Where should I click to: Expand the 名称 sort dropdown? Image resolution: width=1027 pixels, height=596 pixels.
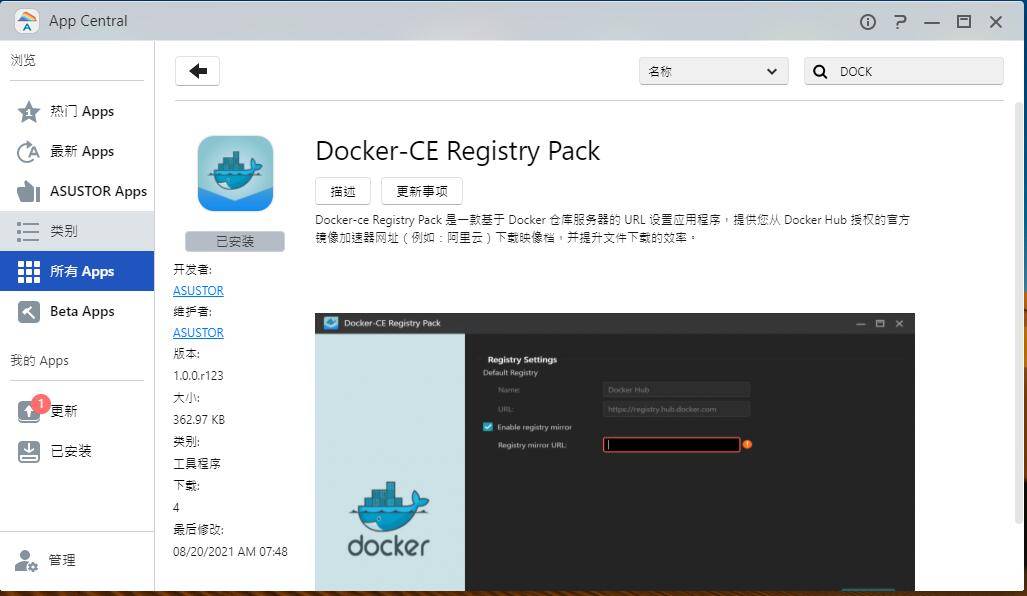coord(713,71)
